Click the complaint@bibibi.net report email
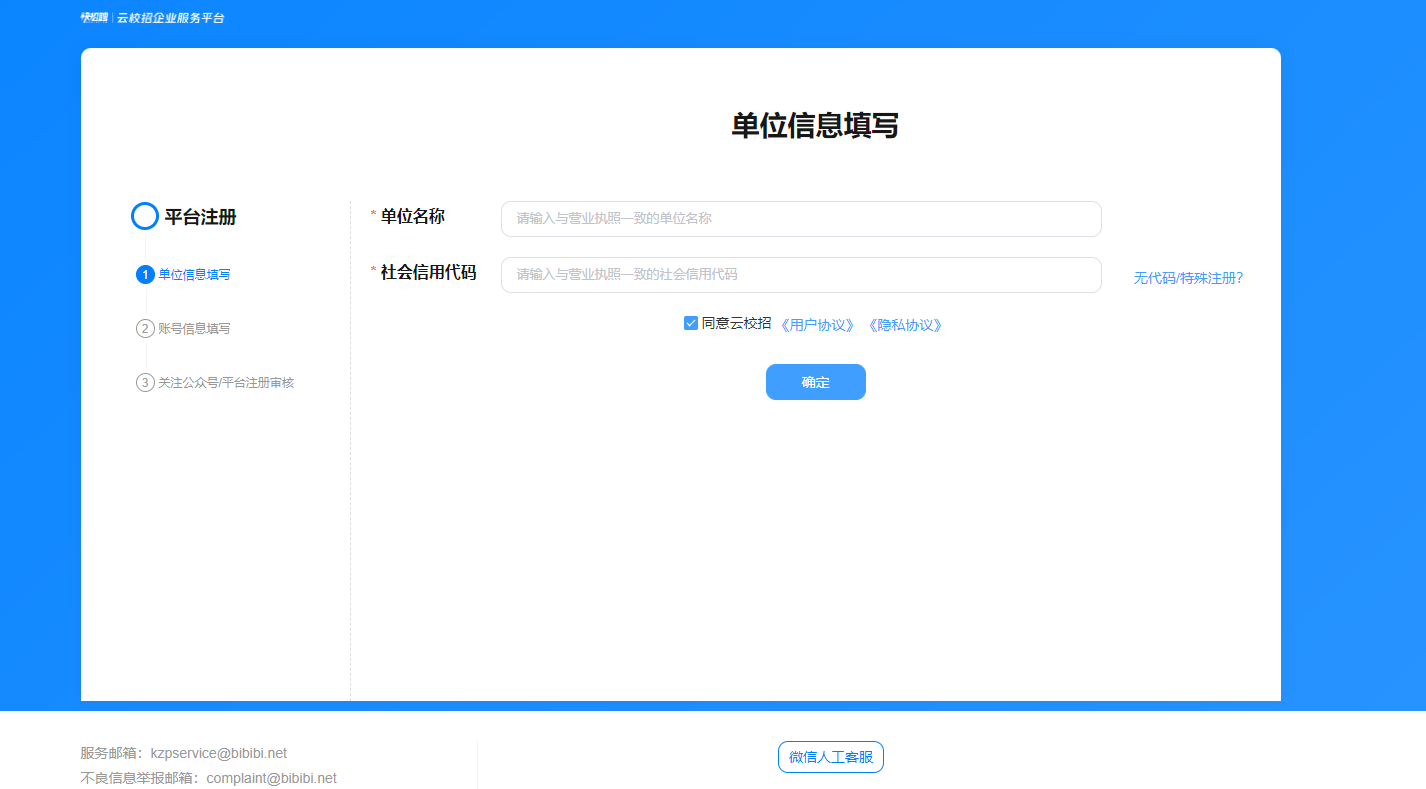The height and width of the screenshot is (789, 1426). 271,778
